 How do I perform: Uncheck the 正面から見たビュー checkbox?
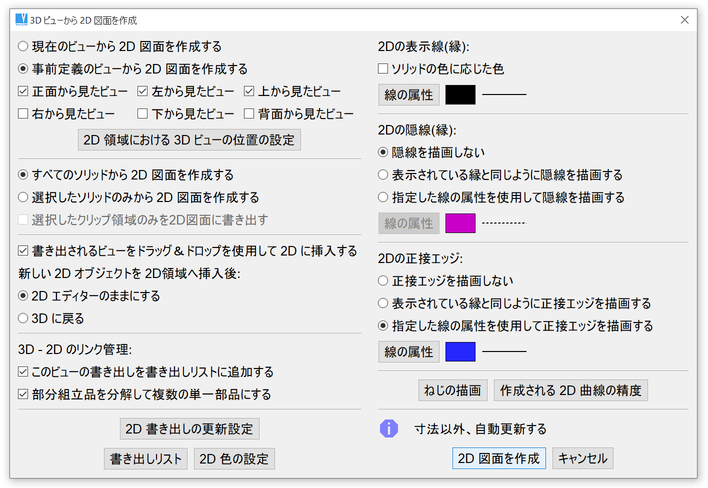(x=24, y=92)
